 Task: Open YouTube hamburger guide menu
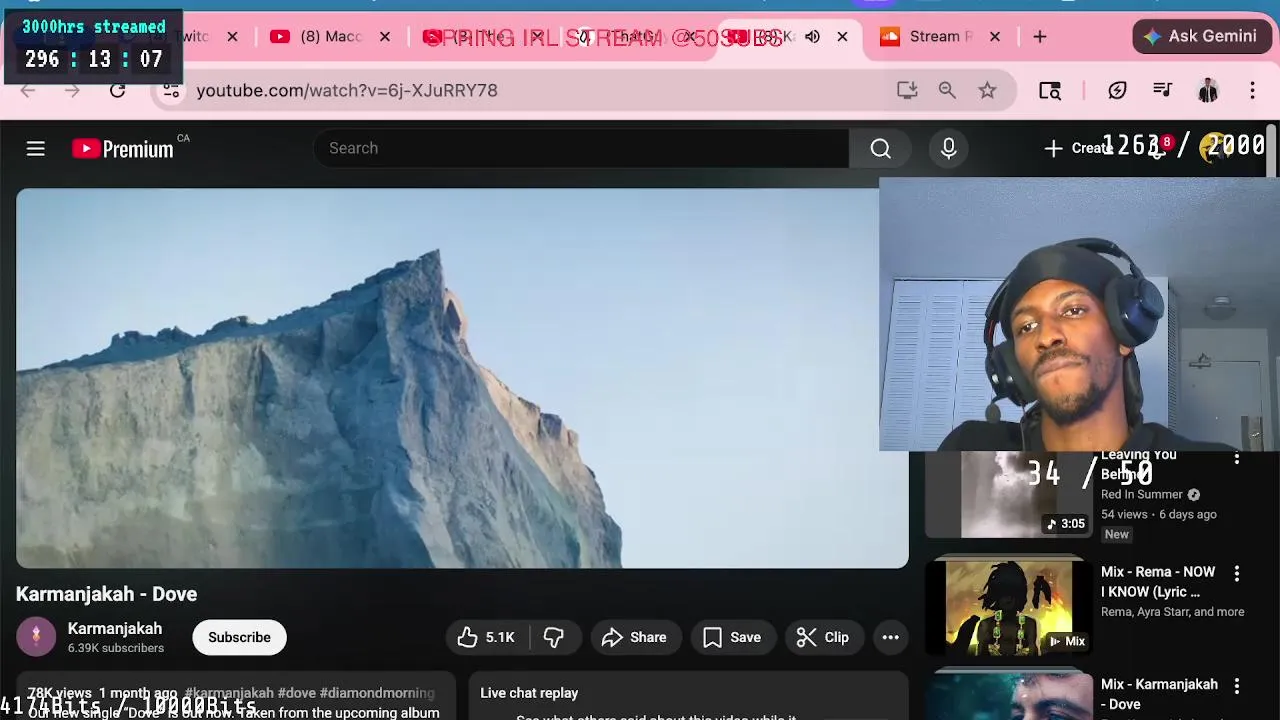click(36, 148)
